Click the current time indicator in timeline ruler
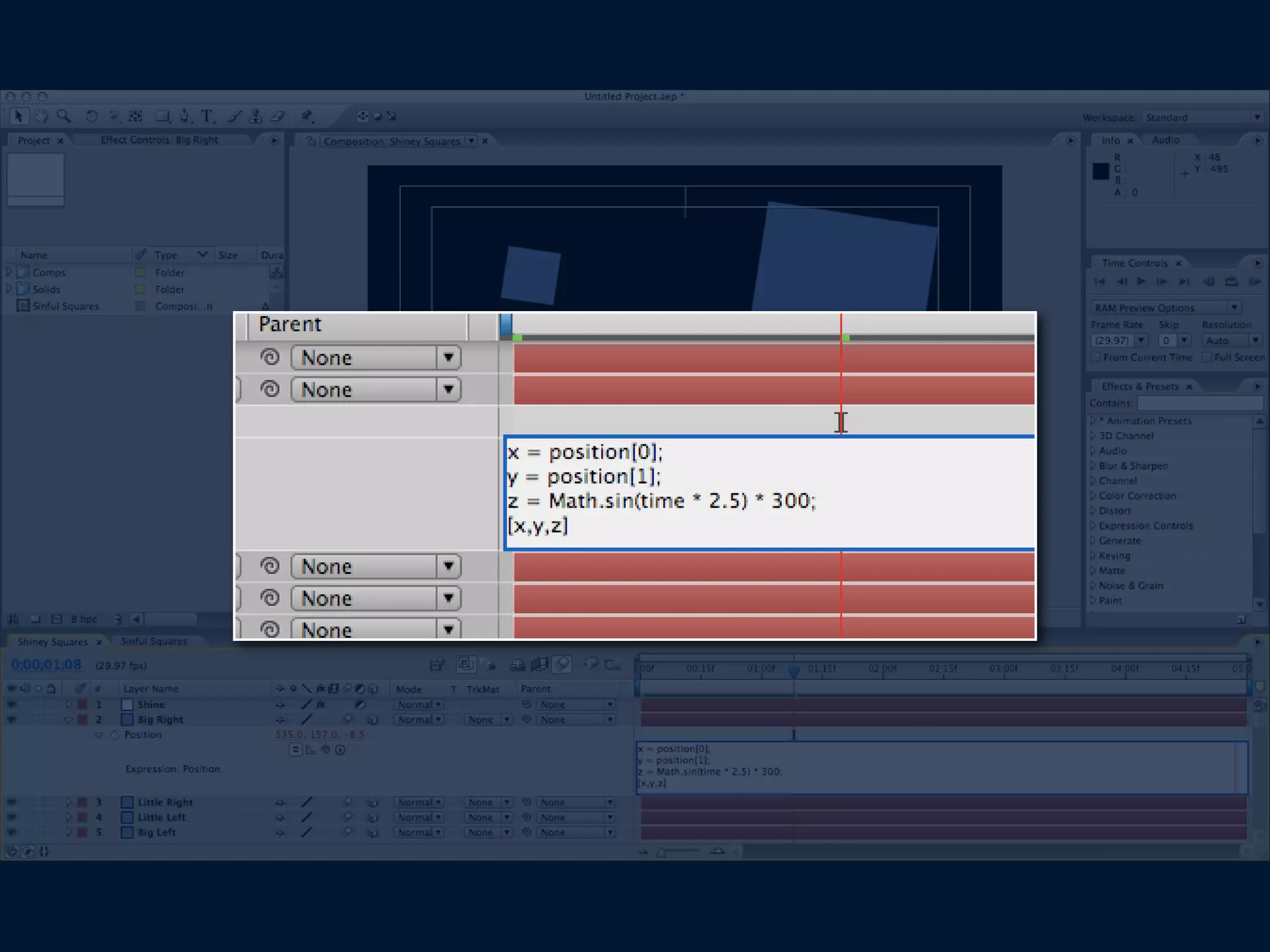The image size is (1270, 952). [x=794, y=671]
